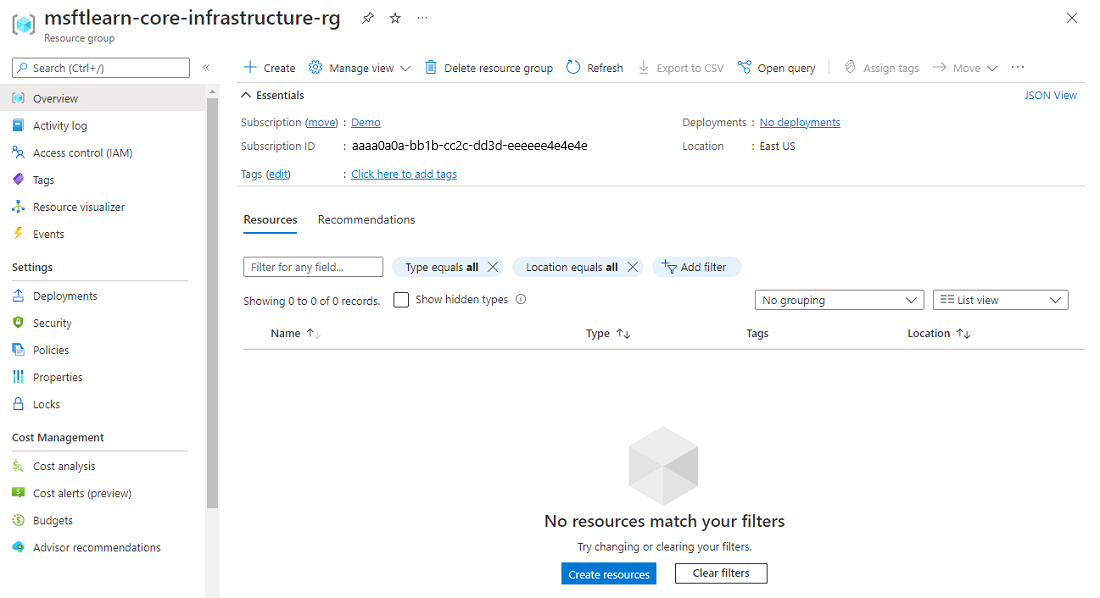Click the Create plus icon
Viewport: 1100px width, 598px height.
[250, 67]
